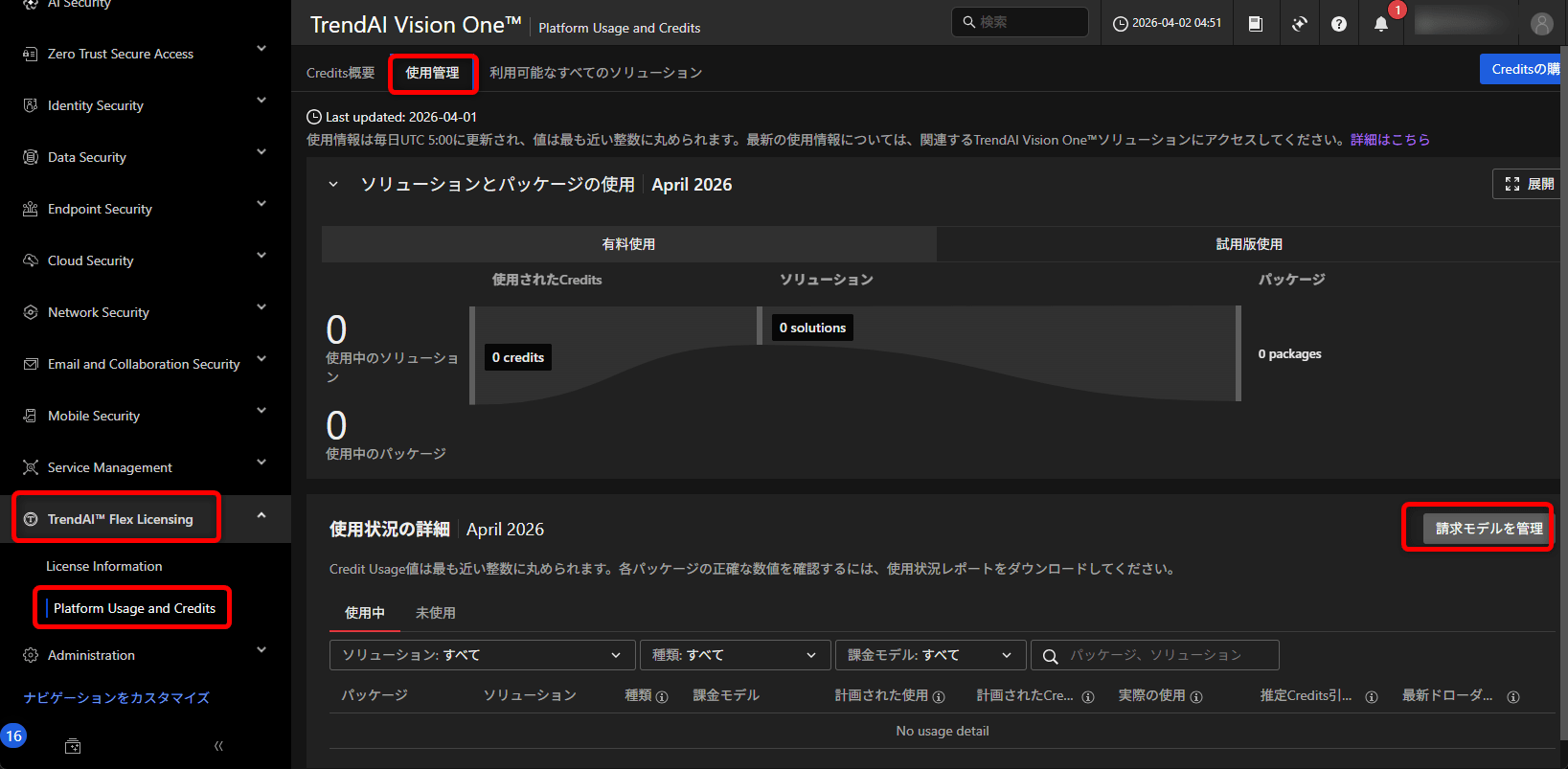
Task: Click the 請求モデルを管理 button
Action: coord(1488,529)
